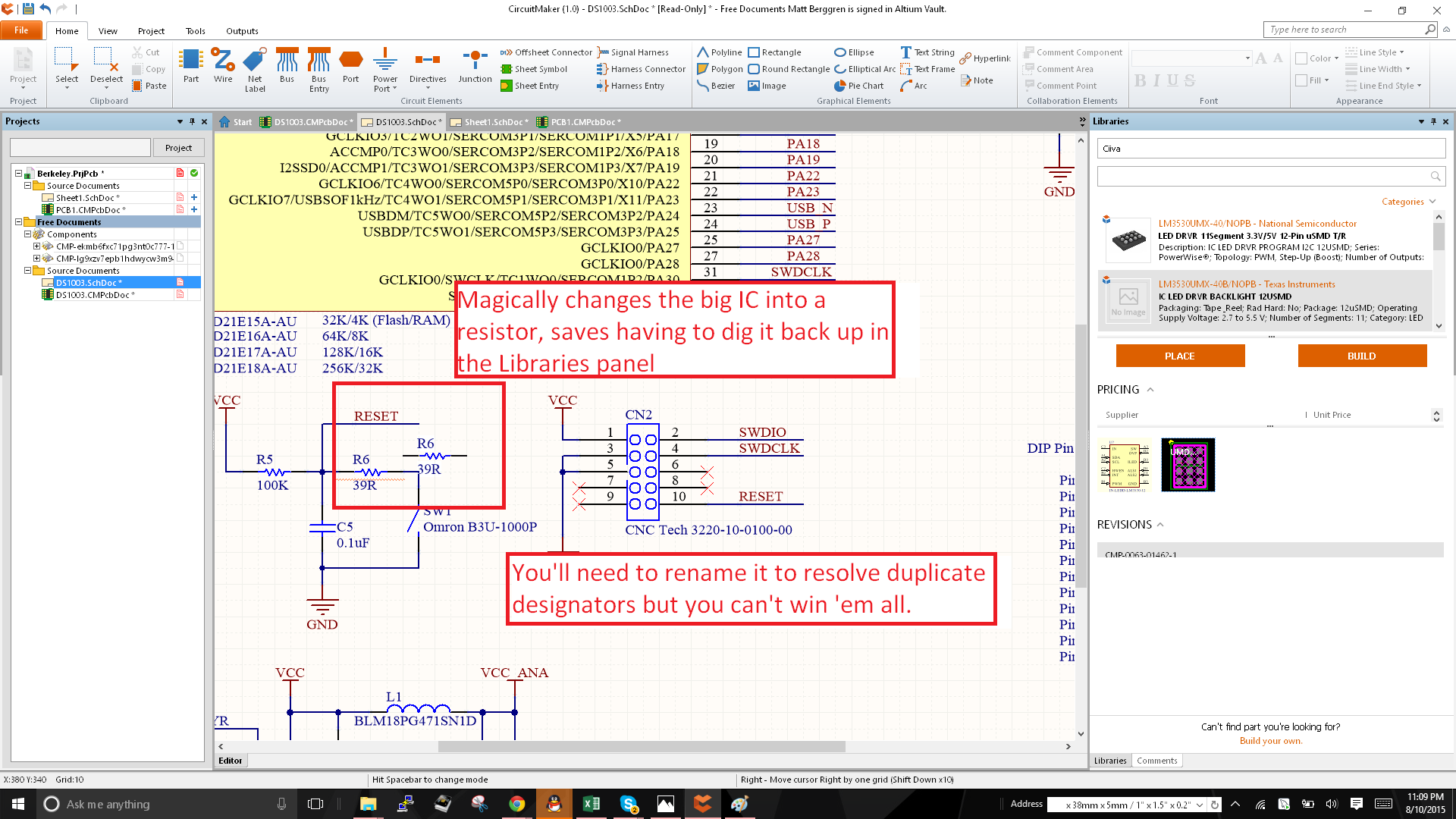Viewport: 1456px width, 819px height.
Task: Open the font name dropdown
Action: tap(1247, 58)
